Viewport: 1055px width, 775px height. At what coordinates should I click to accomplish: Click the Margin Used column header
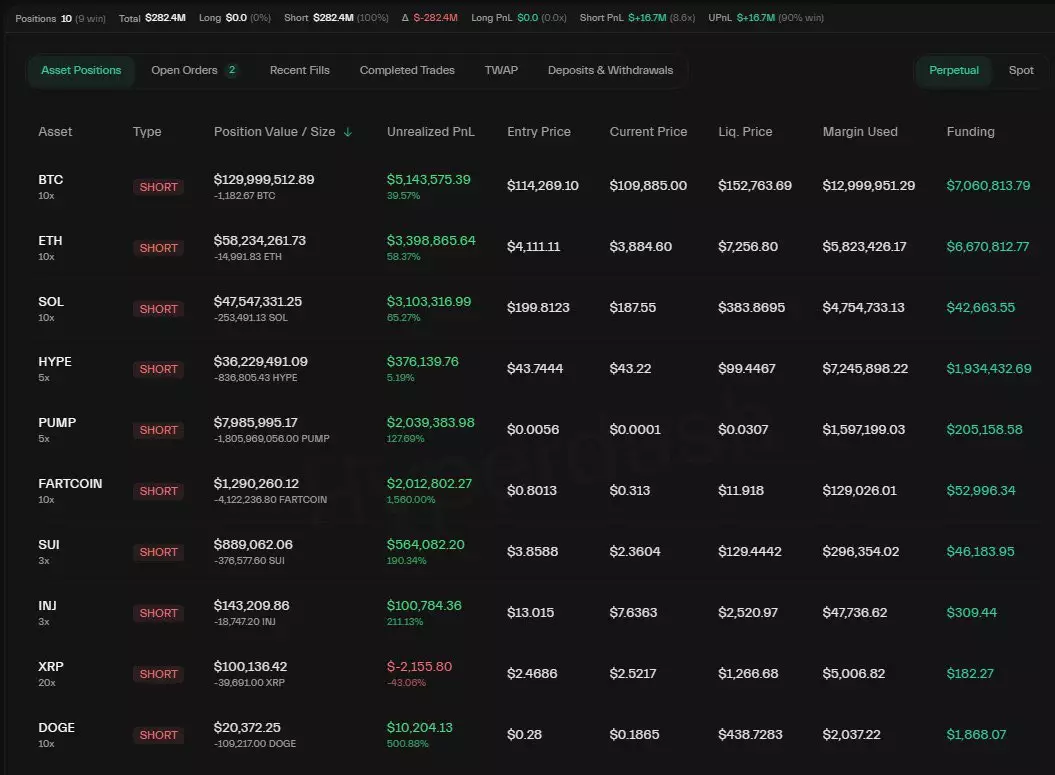tap(859, 132)
